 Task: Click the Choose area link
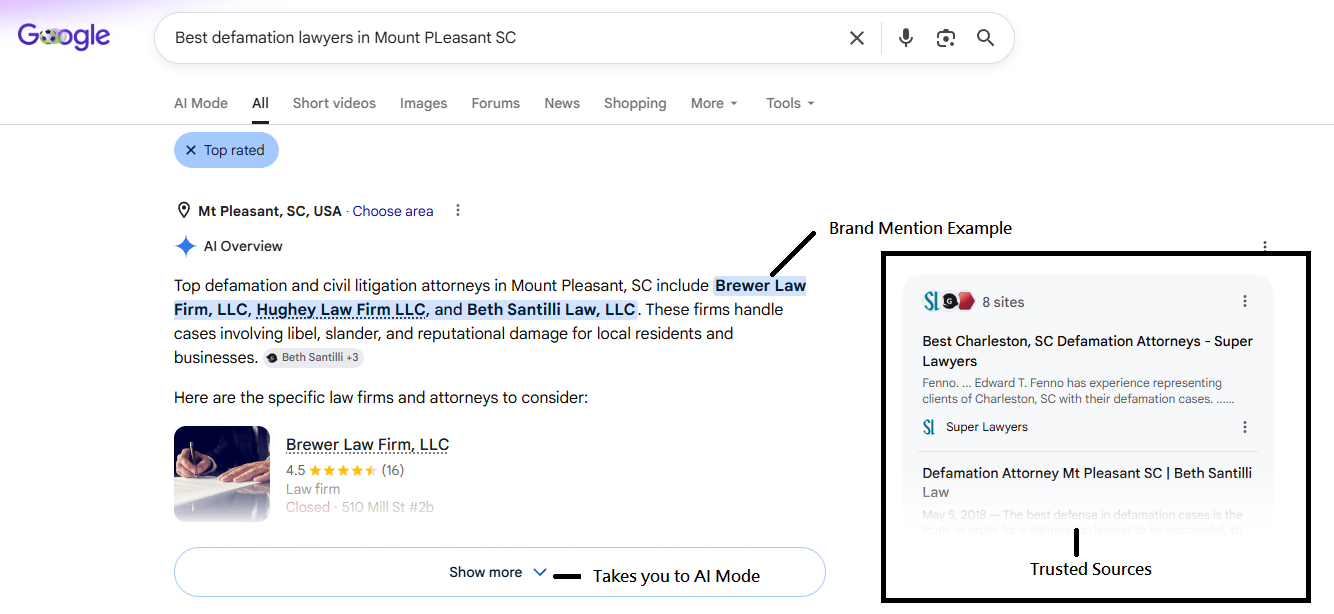pyautogui.click(x=393, y=211)
